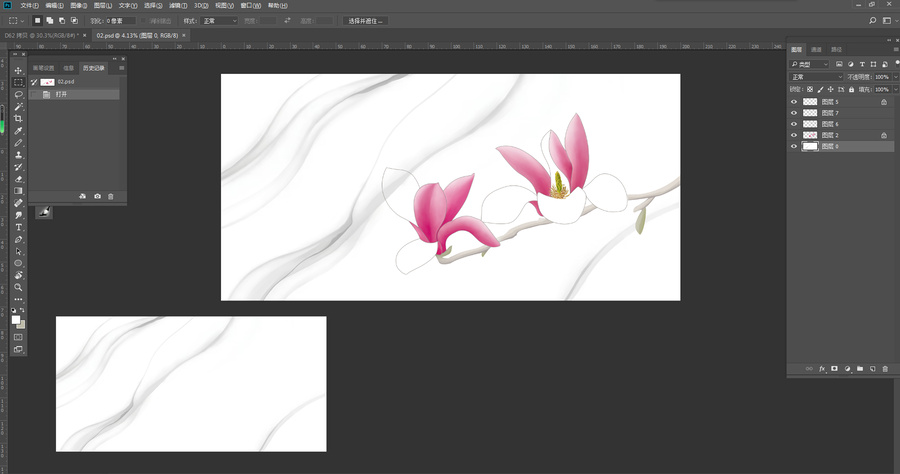Change screen mode icon at toolbox bottom
Screen dimensions: 900x474
[x=18, y=349]
